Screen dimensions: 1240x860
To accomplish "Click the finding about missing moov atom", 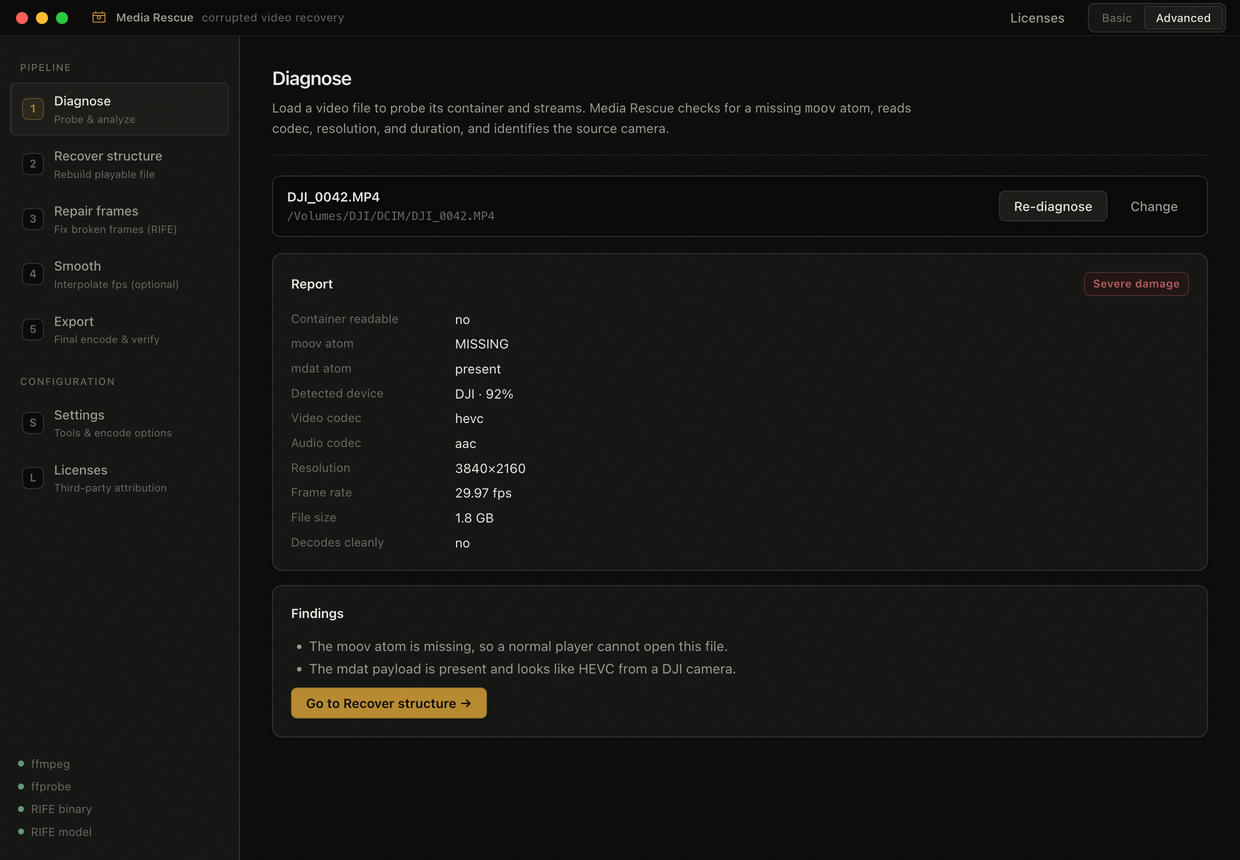I will 518,646.
